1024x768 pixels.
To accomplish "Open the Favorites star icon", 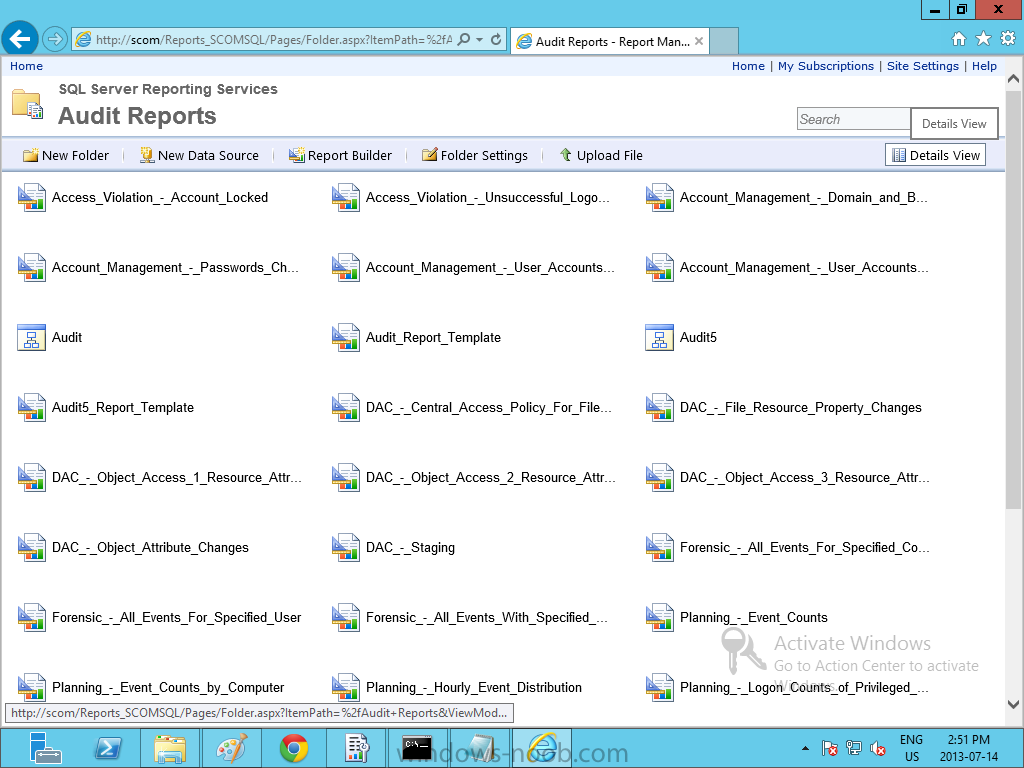I will click(x=983, y=39).
